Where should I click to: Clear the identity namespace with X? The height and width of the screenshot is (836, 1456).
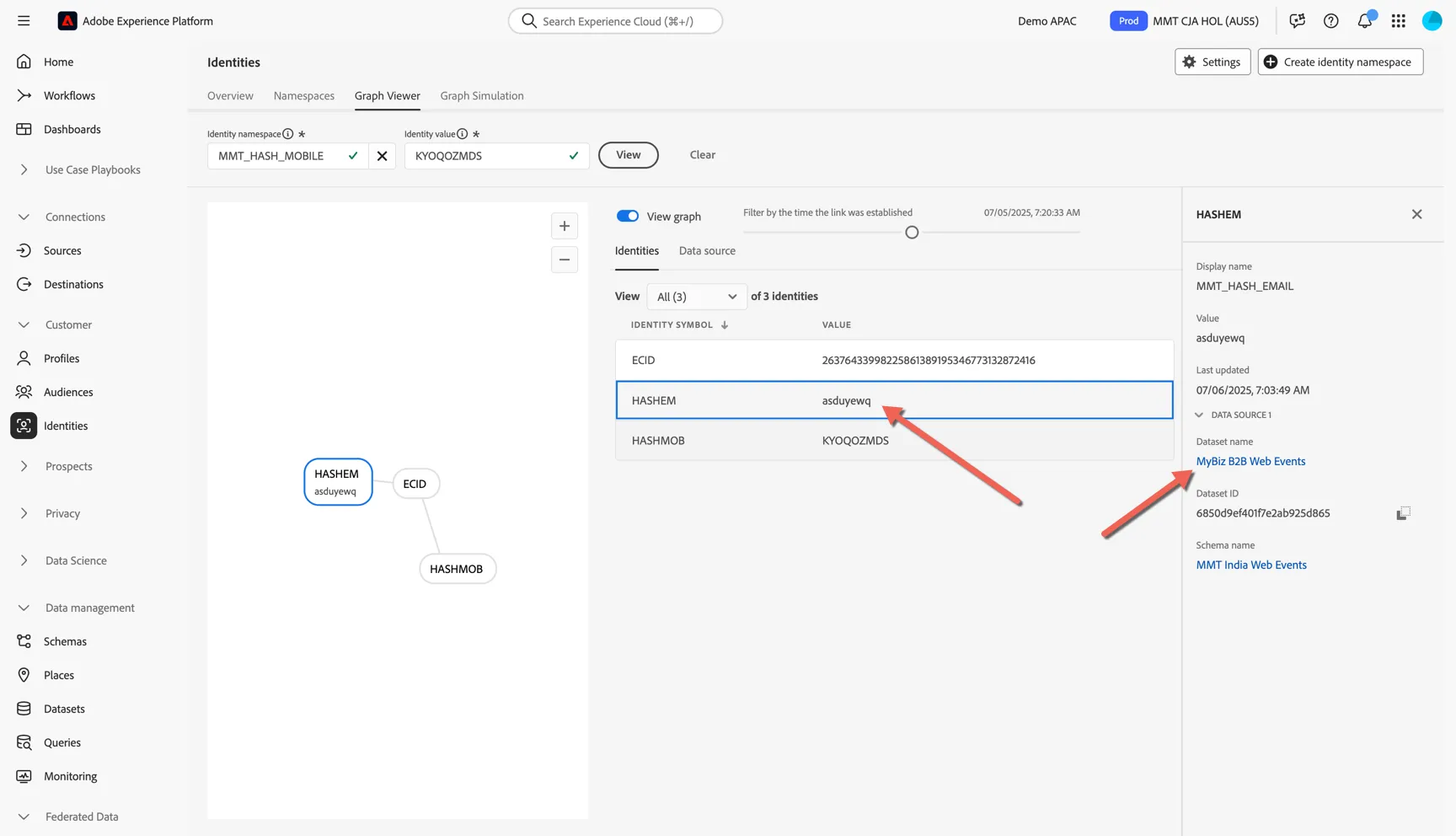click(383, 156)
